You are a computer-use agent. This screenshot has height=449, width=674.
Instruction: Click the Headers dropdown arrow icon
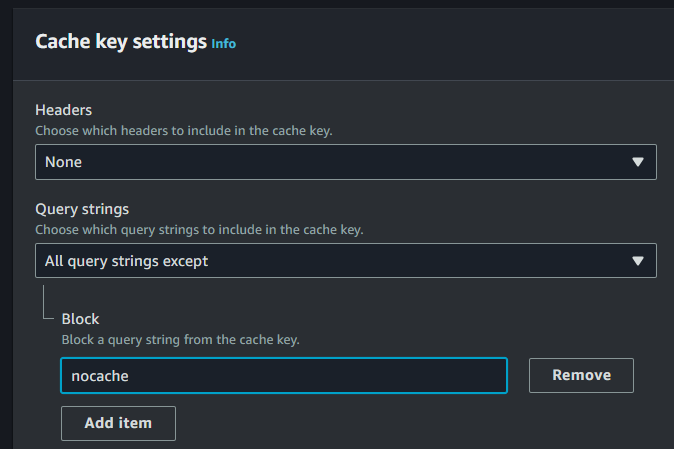click(638, 162)
